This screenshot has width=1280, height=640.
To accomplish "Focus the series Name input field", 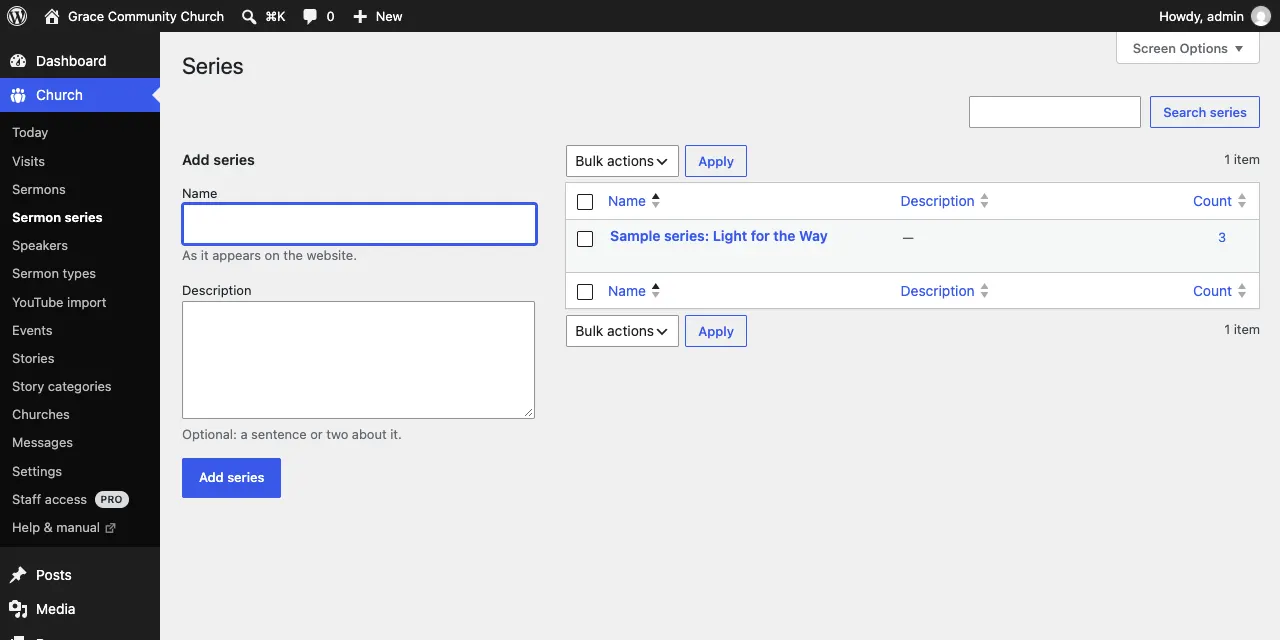I will [359, 224].
